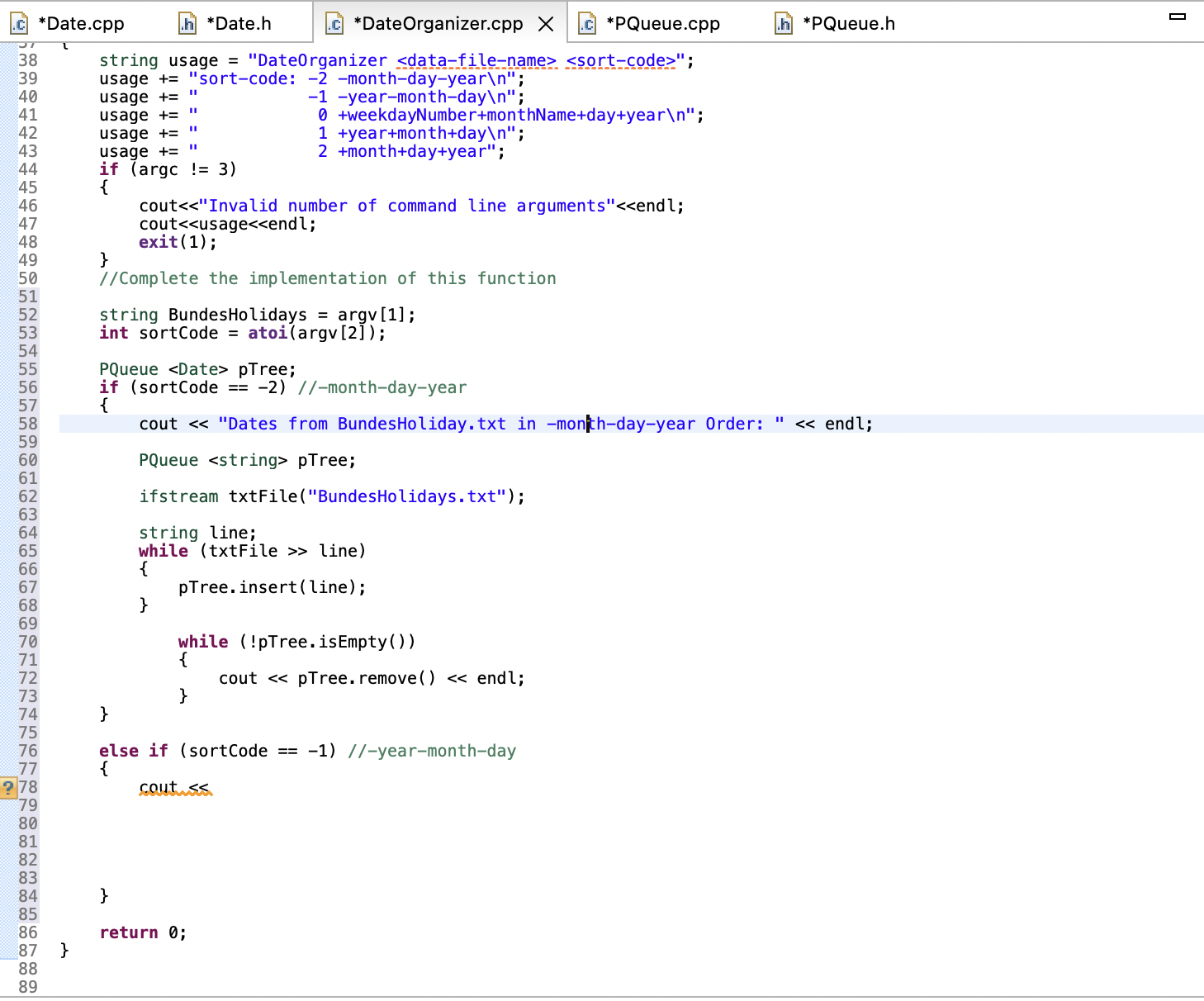Click the question-mark marker beside line 78
The width and height of the screenshot is (1204, 1001).
coord(7,788)
